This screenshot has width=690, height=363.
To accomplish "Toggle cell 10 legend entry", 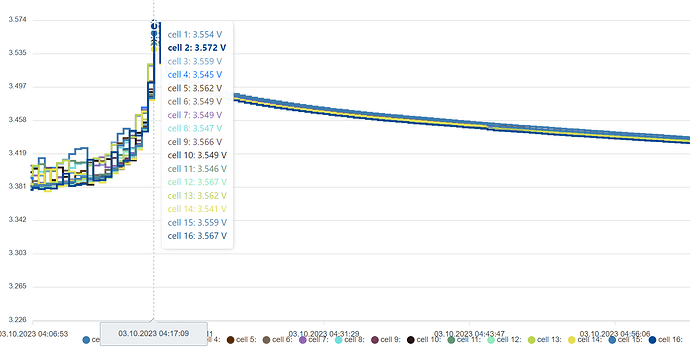I will [423, 340].
